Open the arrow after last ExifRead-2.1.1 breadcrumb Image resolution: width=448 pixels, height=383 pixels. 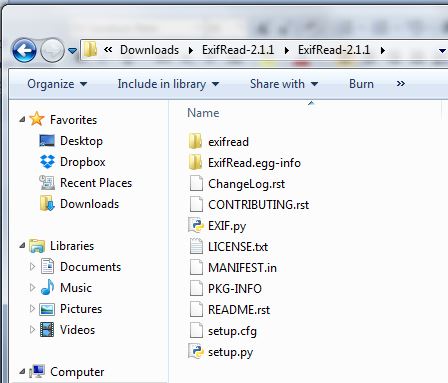tap(383, 50)
